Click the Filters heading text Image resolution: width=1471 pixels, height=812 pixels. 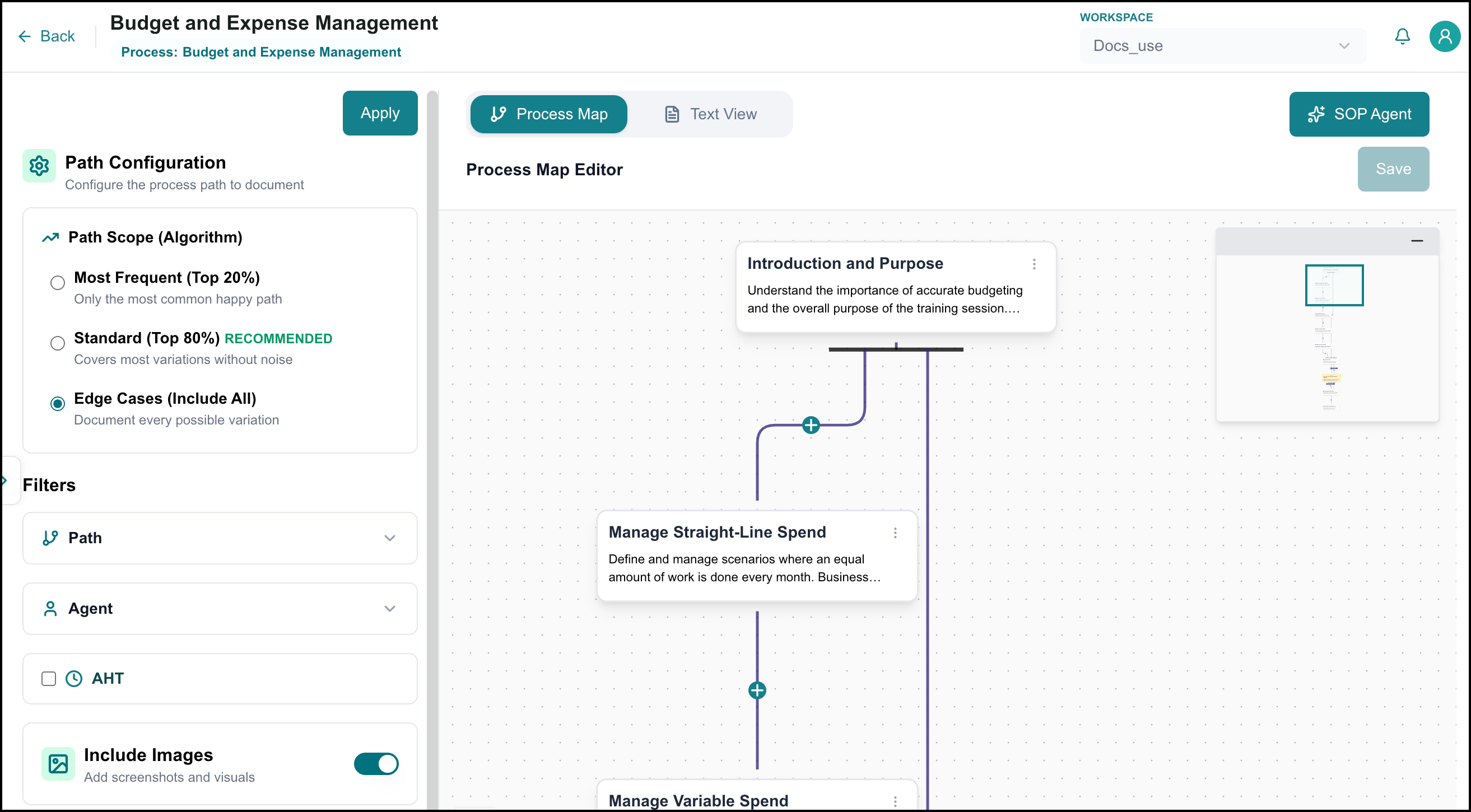click(49, 486)
